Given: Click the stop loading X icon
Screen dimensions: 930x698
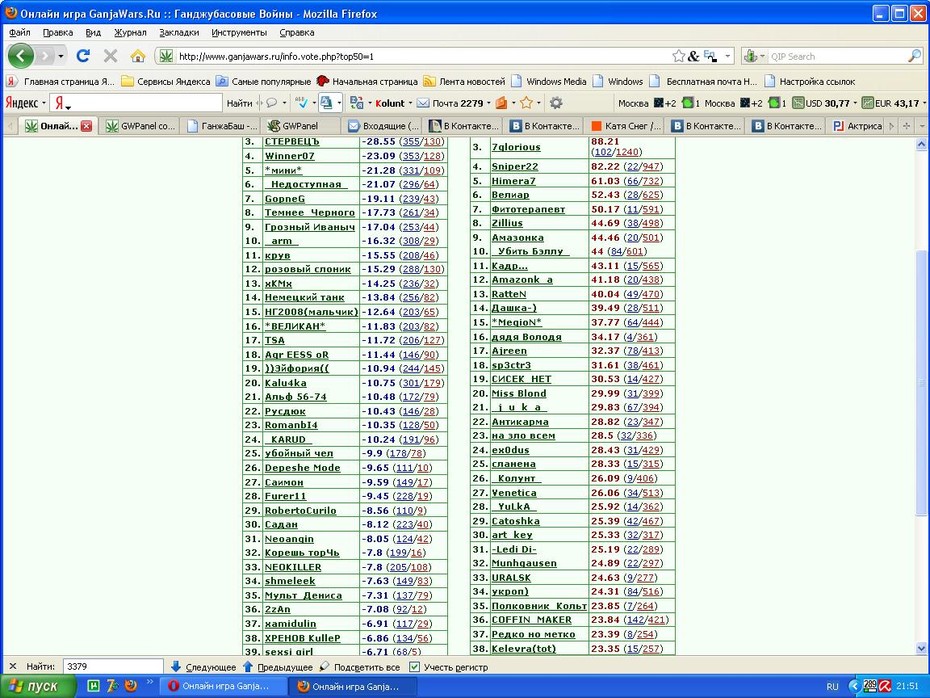Looking at the screenshot, I should [110, 56].
